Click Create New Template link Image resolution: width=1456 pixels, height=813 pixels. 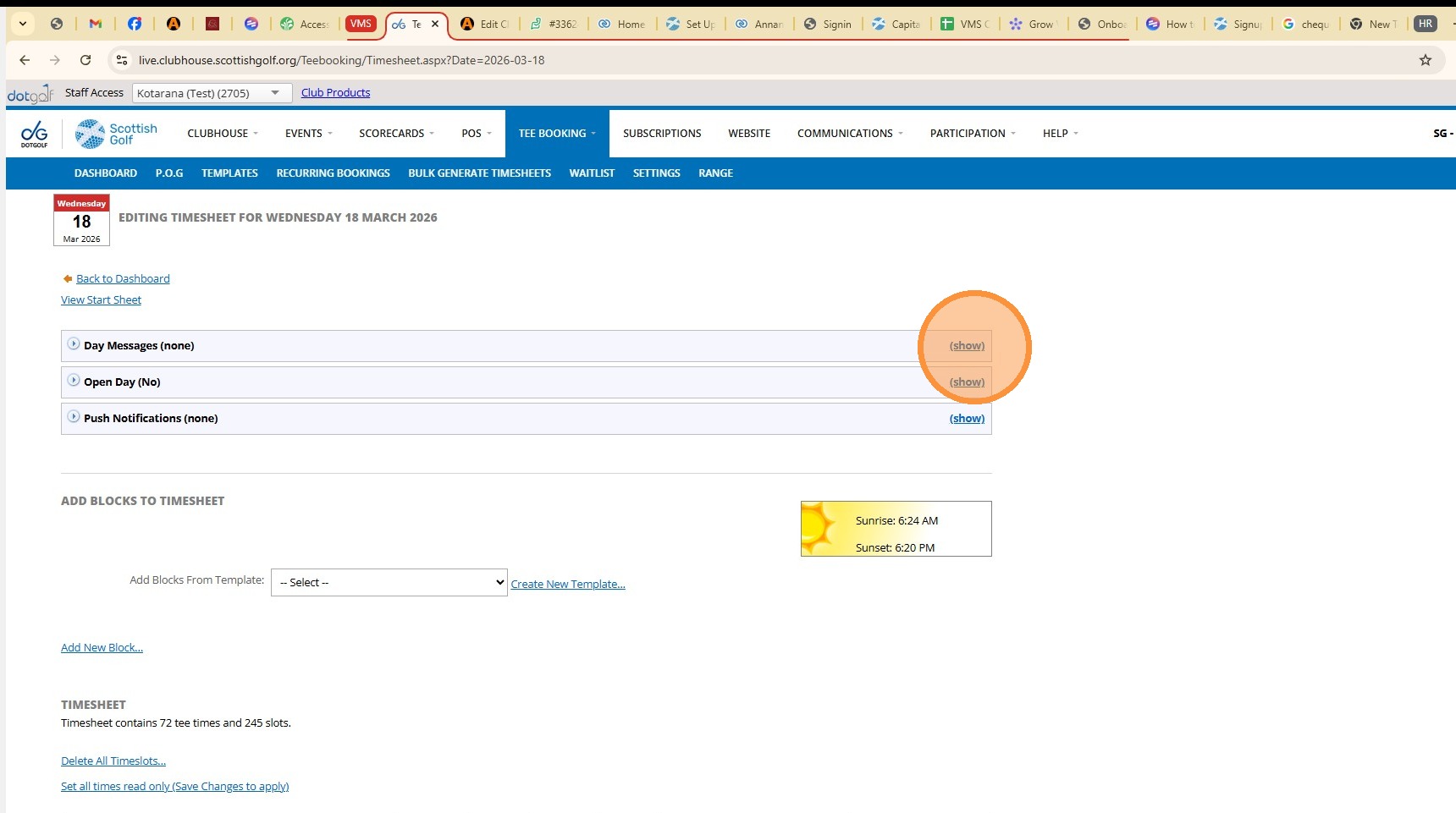tap(568, 585)
